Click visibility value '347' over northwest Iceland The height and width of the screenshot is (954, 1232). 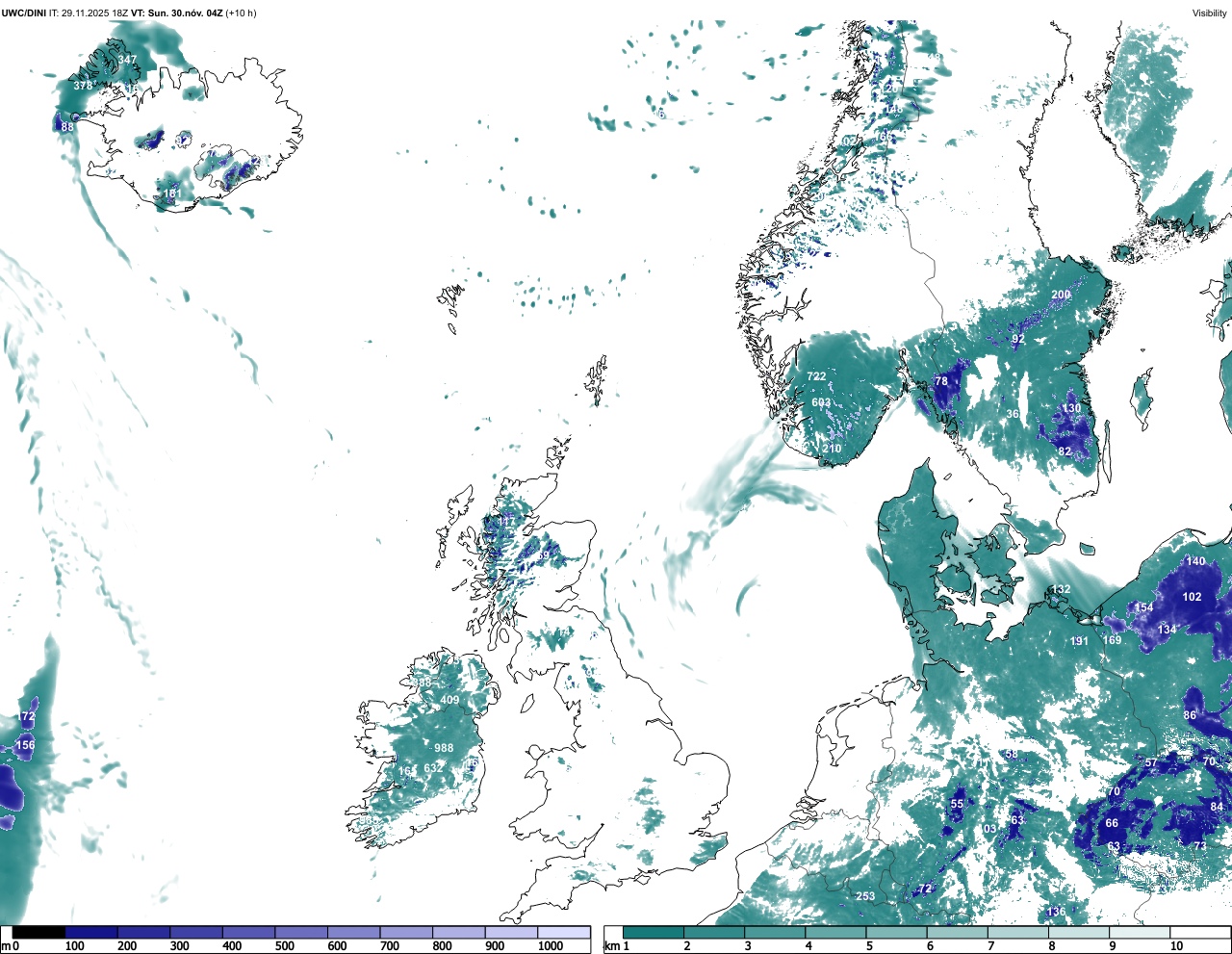(x=127, y=60)
